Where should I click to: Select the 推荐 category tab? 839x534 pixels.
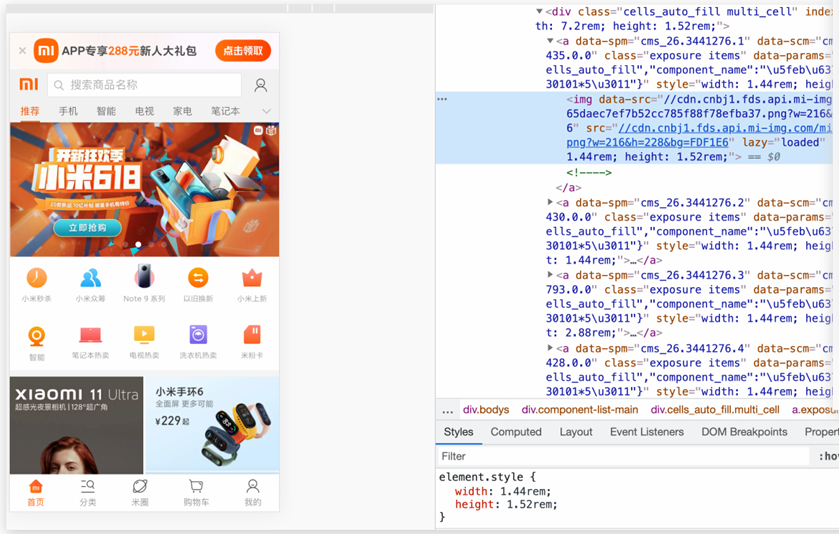[x=30, y=111]
